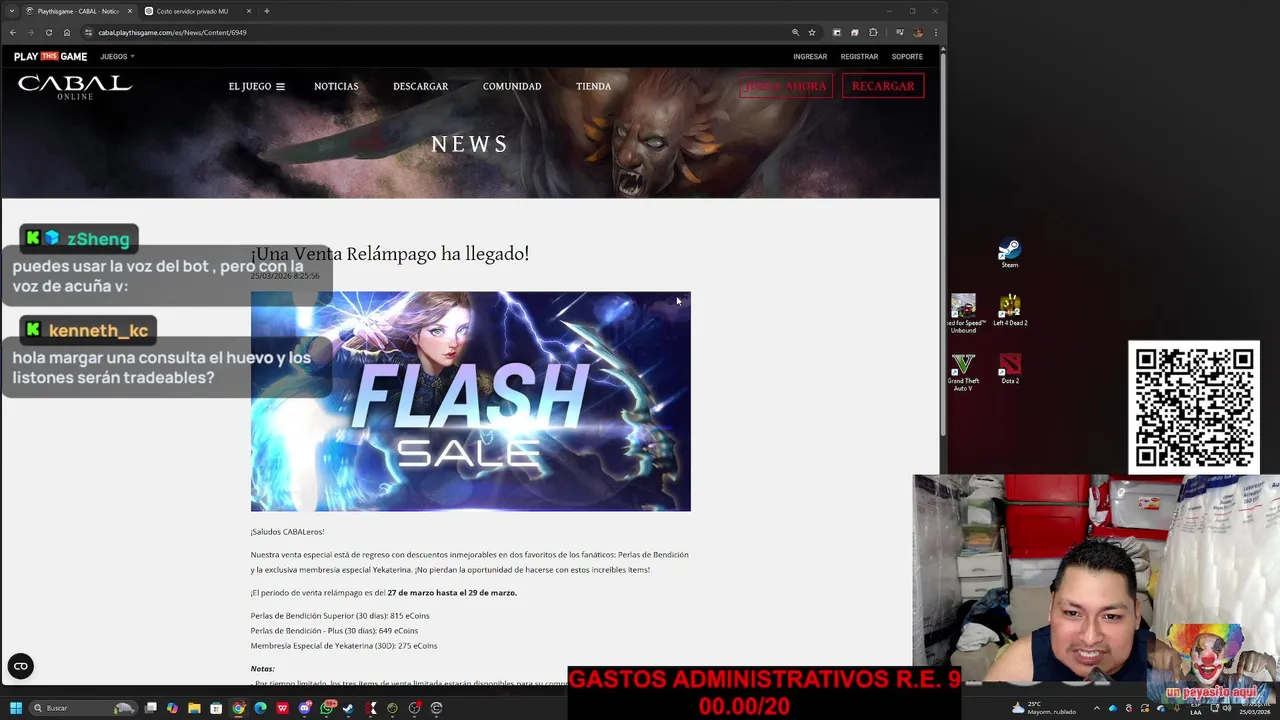1280x720 pixels.
Task: Open Copilot from the taskbar
Action: coord(172,708)
